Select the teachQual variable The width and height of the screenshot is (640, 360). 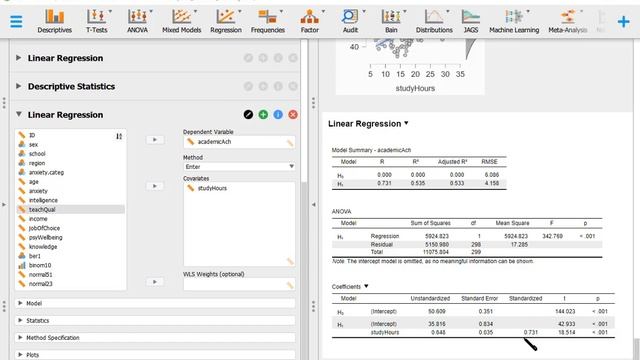[71, 209]
